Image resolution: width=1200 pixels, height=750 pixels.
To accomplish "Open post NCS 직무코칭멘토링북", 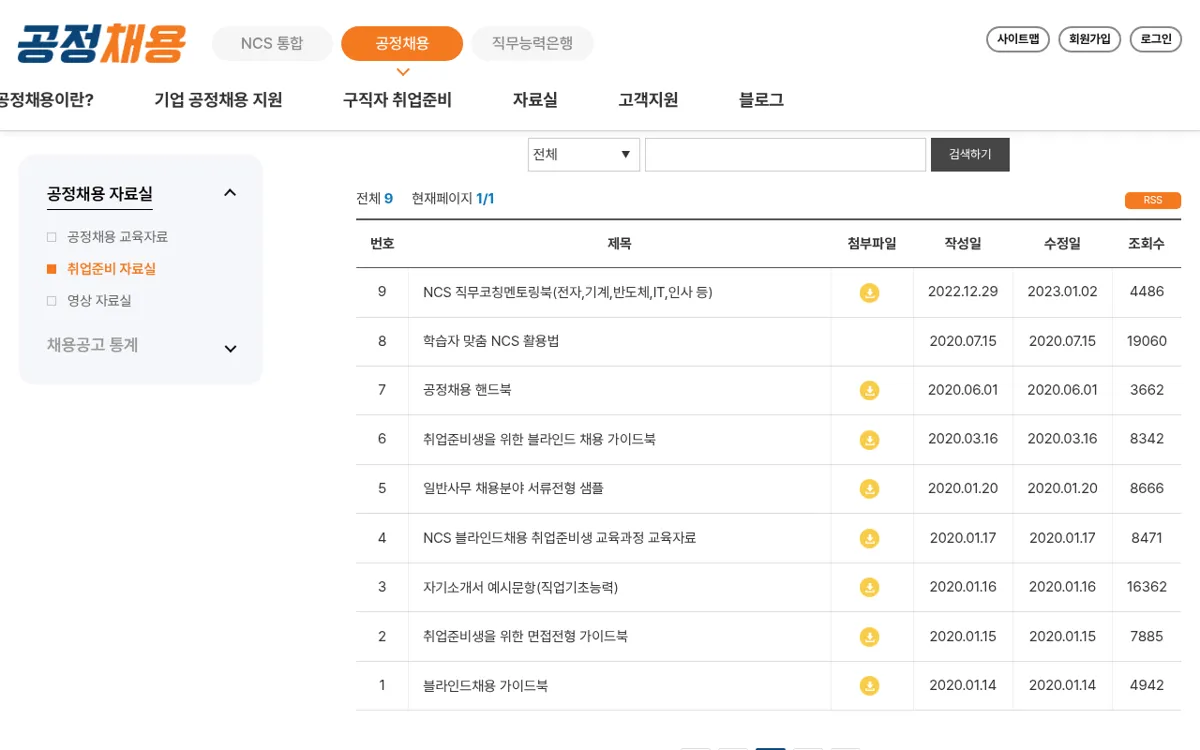I will 567,292.
